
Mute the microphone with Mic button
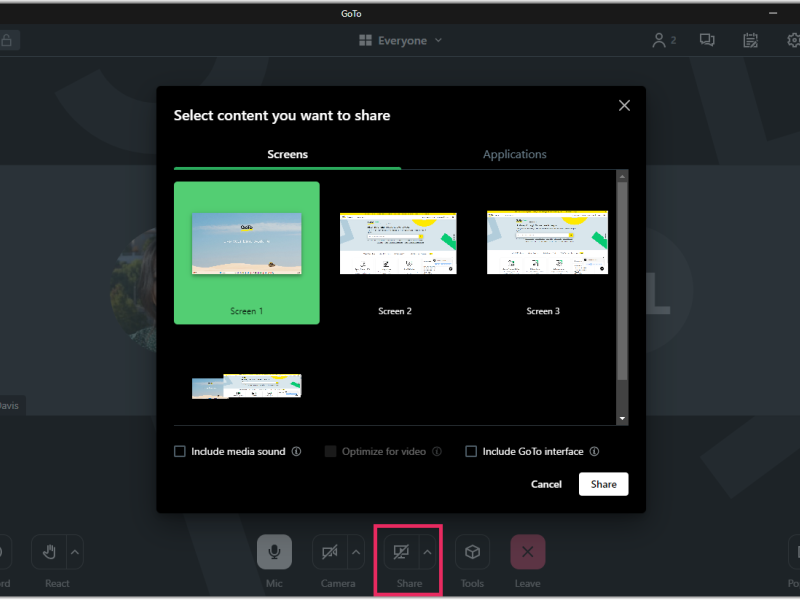coord(274,552)
